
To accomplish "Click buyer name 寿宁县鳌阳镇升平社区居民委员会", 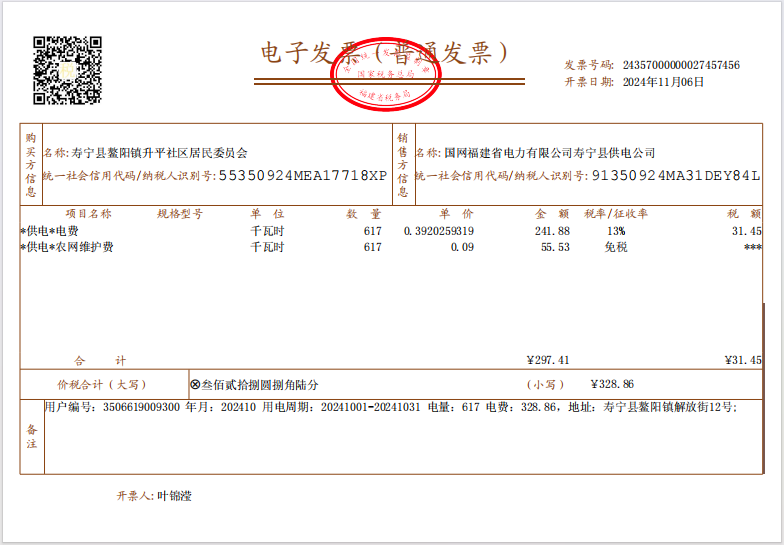I will pos(159,153).
